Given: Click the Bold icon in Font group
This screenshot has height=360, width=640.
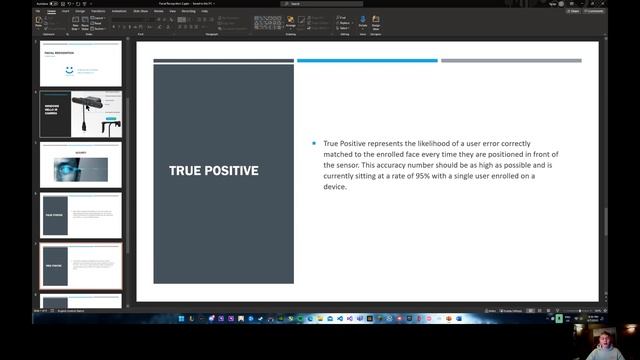Looking at the screenshot, I should 113,27.
